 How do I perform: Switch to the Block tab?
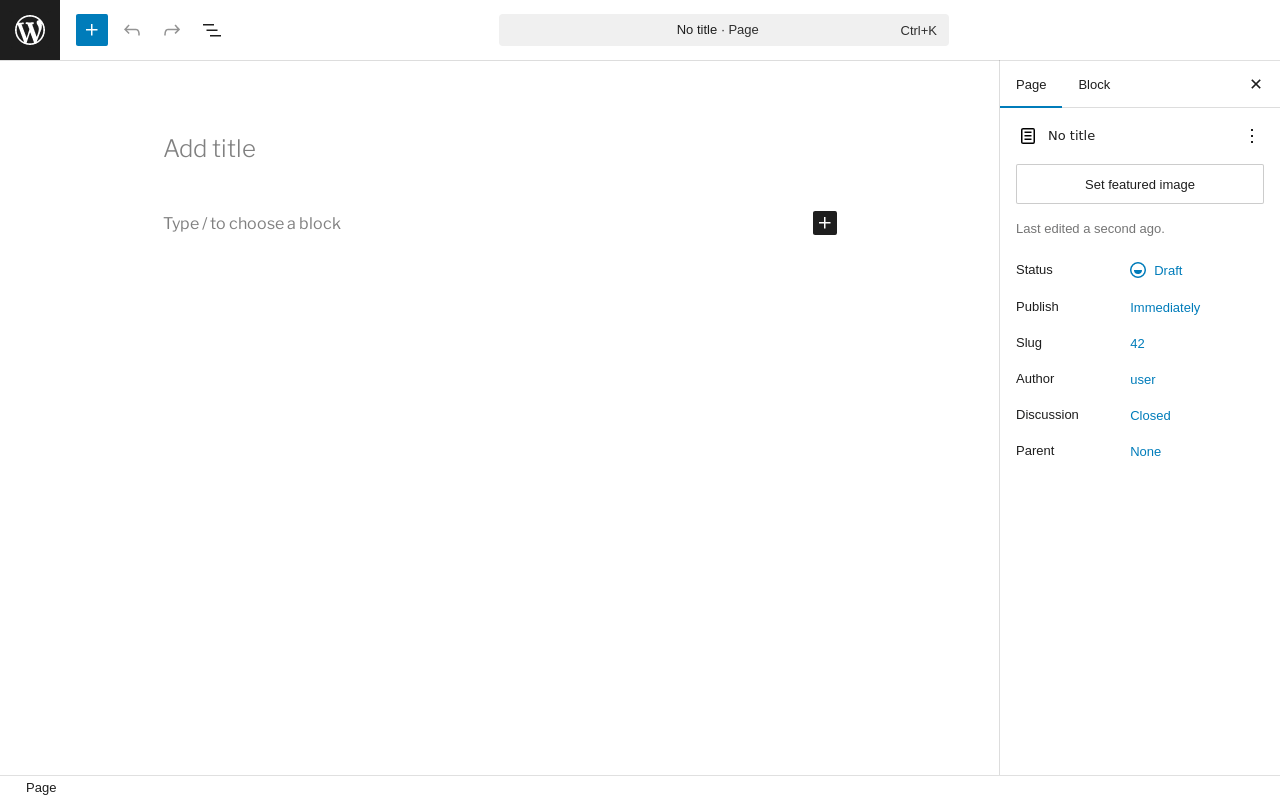(x=1094, y=85)
